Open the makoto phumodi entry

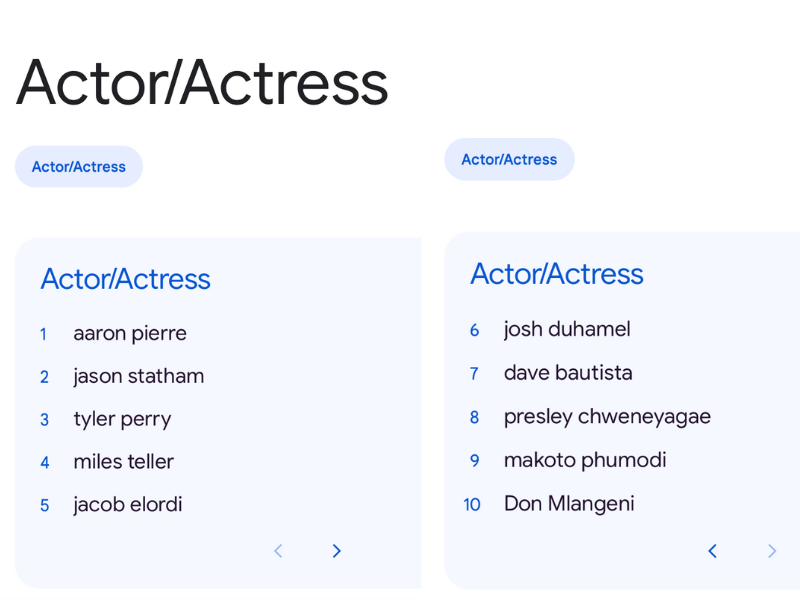point(584,460)
